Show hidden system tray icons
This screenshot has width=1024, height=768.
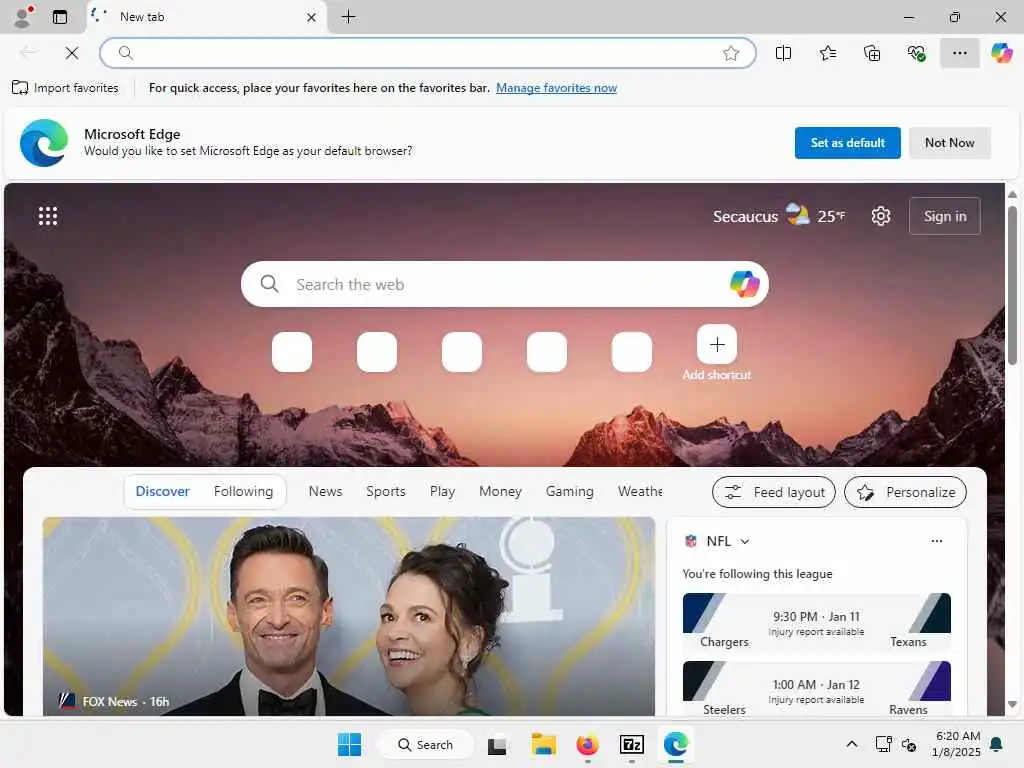coord(852,744)
